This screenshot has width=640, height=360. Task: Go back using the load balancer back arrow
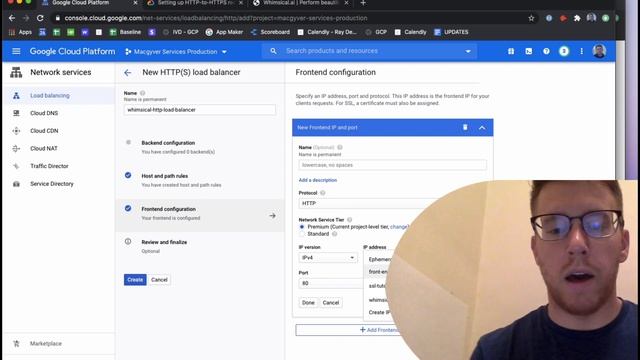pyautogui.click(x=128, y=73)
